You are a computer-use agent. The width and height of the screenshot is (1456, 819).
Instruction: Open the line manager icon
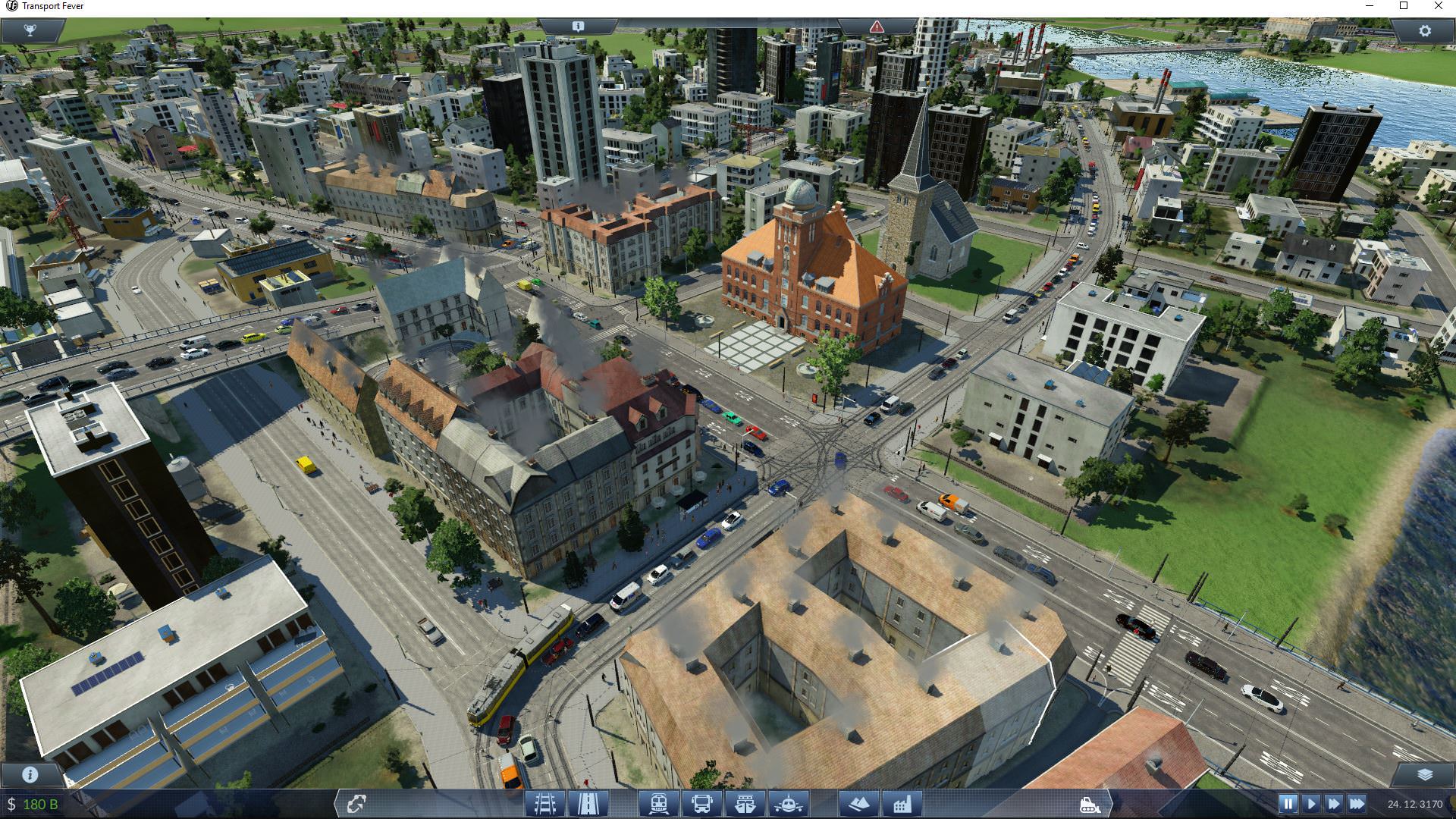tap(356, 804)
